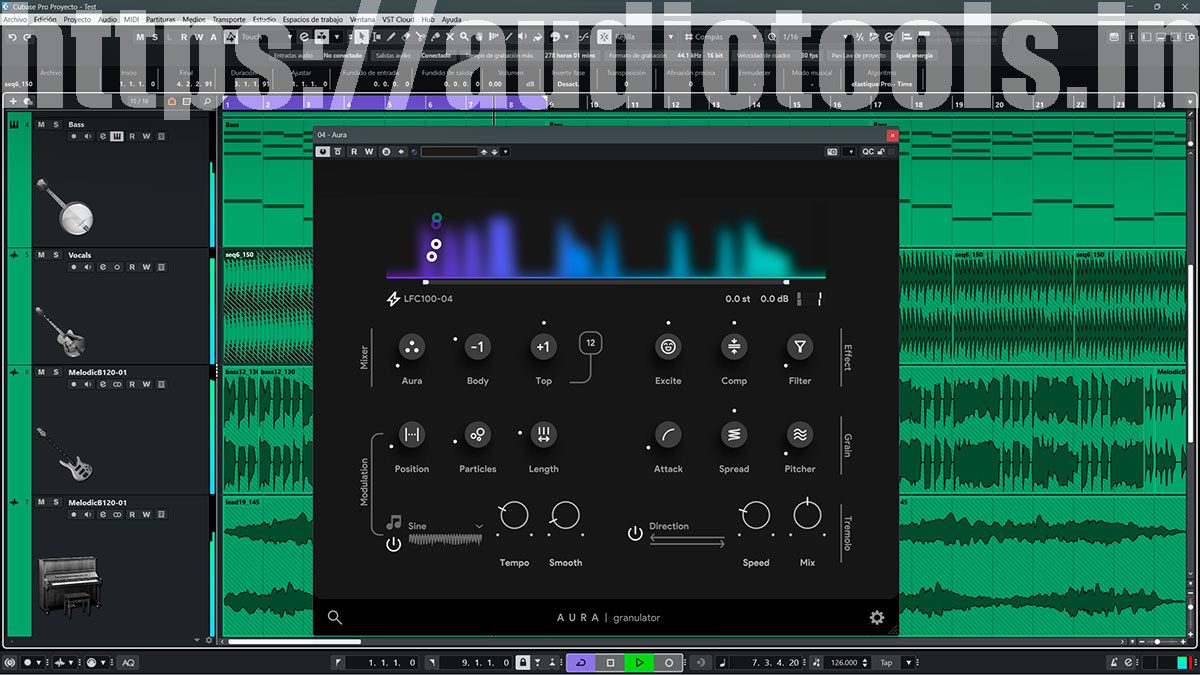
Task: Click the track list search magnifier
Action: (x=207, y=101)
